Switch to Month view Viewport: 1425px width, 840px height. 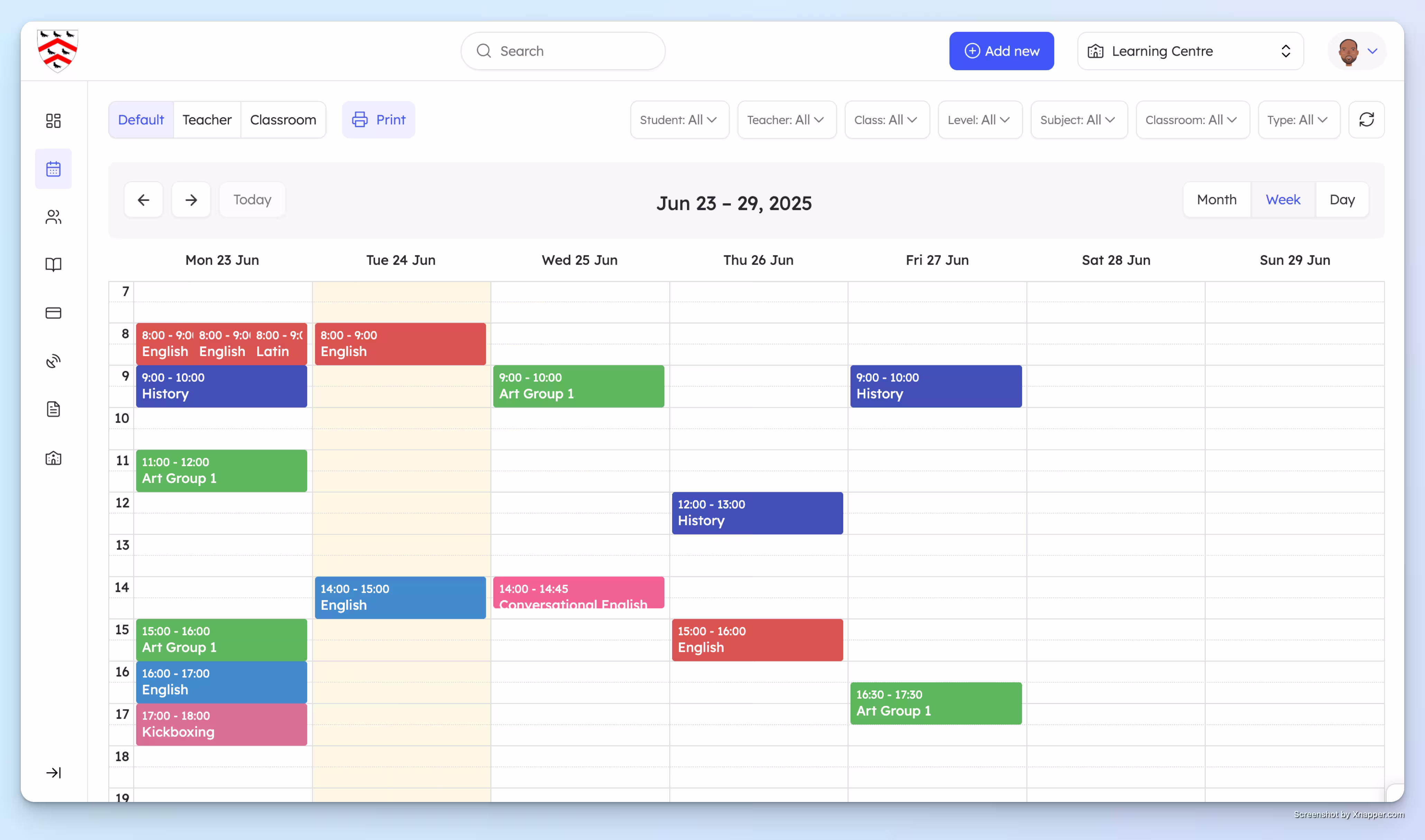pos(1216,200)
